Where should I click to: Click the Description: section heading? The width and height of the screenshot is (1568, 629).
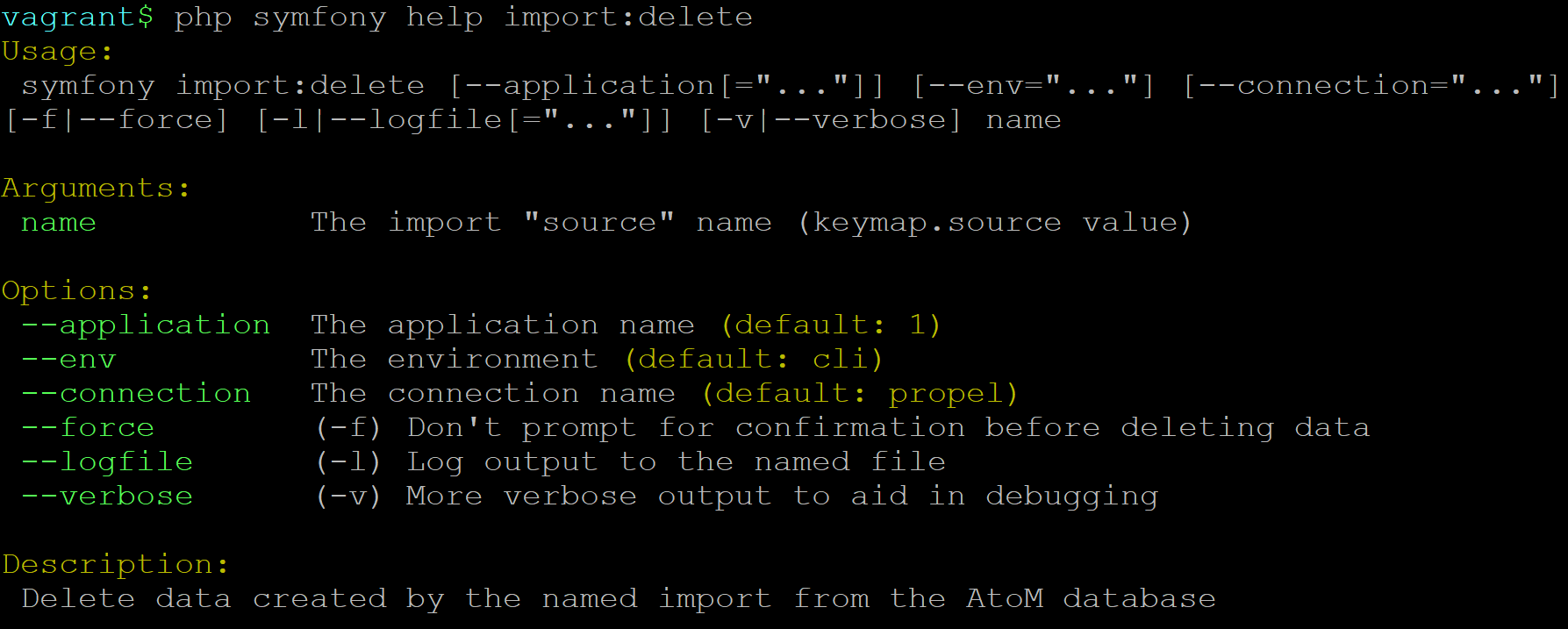(115, 564)
